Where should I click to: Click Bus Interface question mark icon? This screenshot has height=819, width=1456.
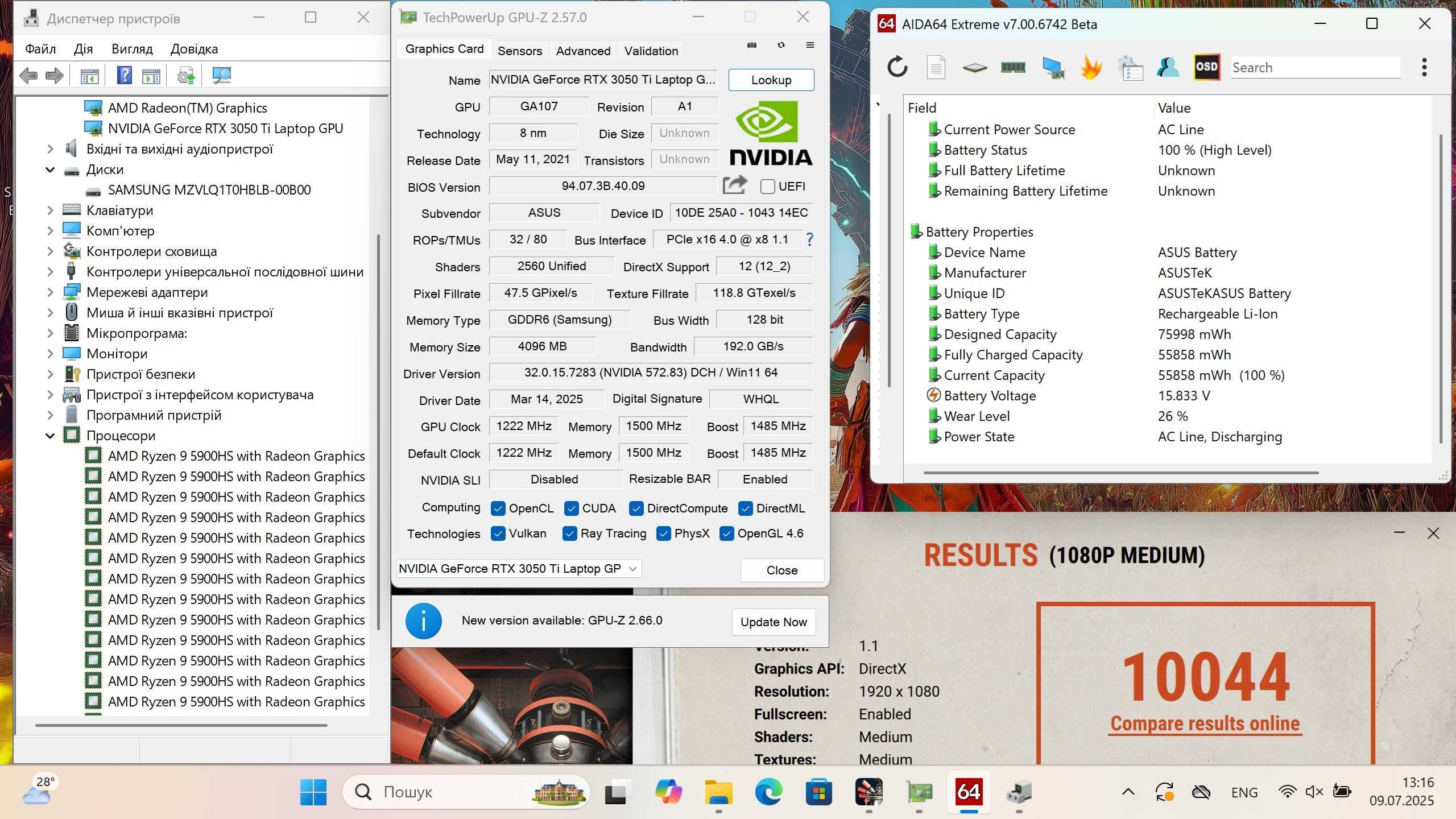pyautogui.click(x=809, y=239)
